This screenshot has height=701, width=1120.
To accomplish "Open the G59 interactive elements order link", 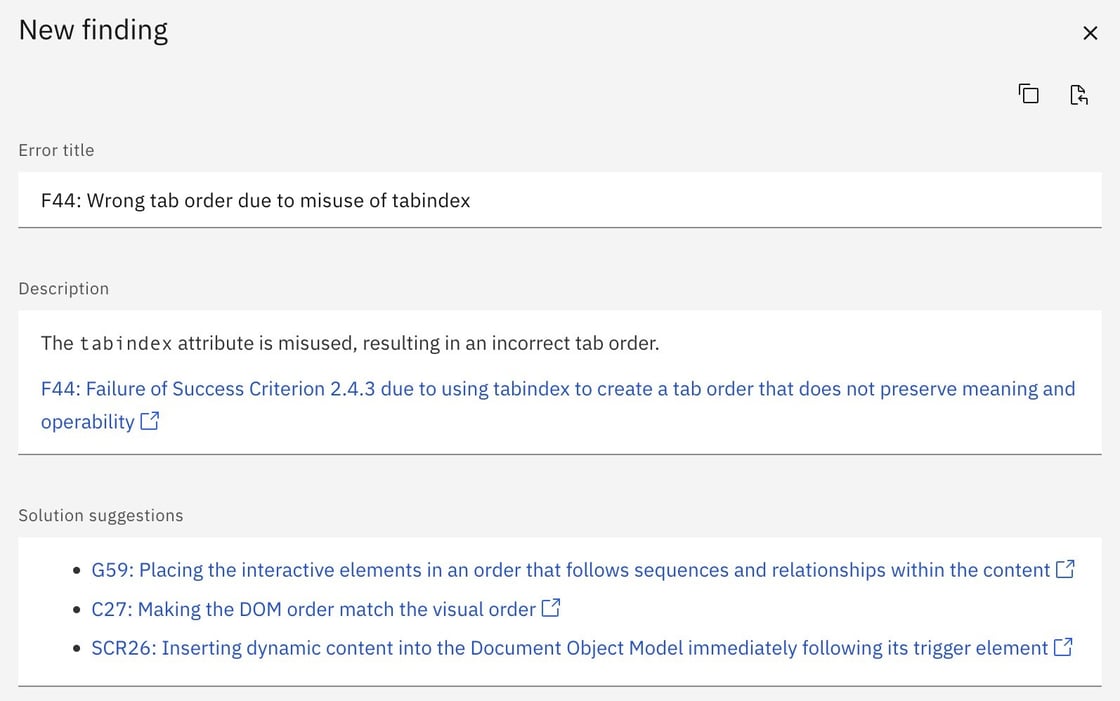I will click(x=570, y=570).
